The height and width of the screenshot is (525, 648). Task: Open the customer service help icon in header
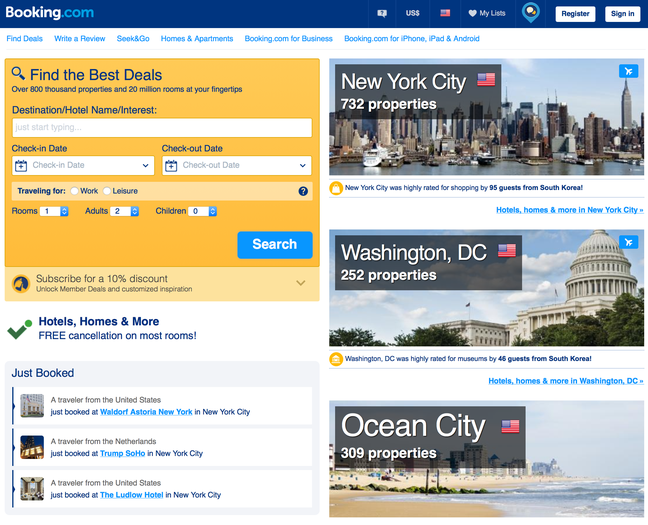point(382,14)
